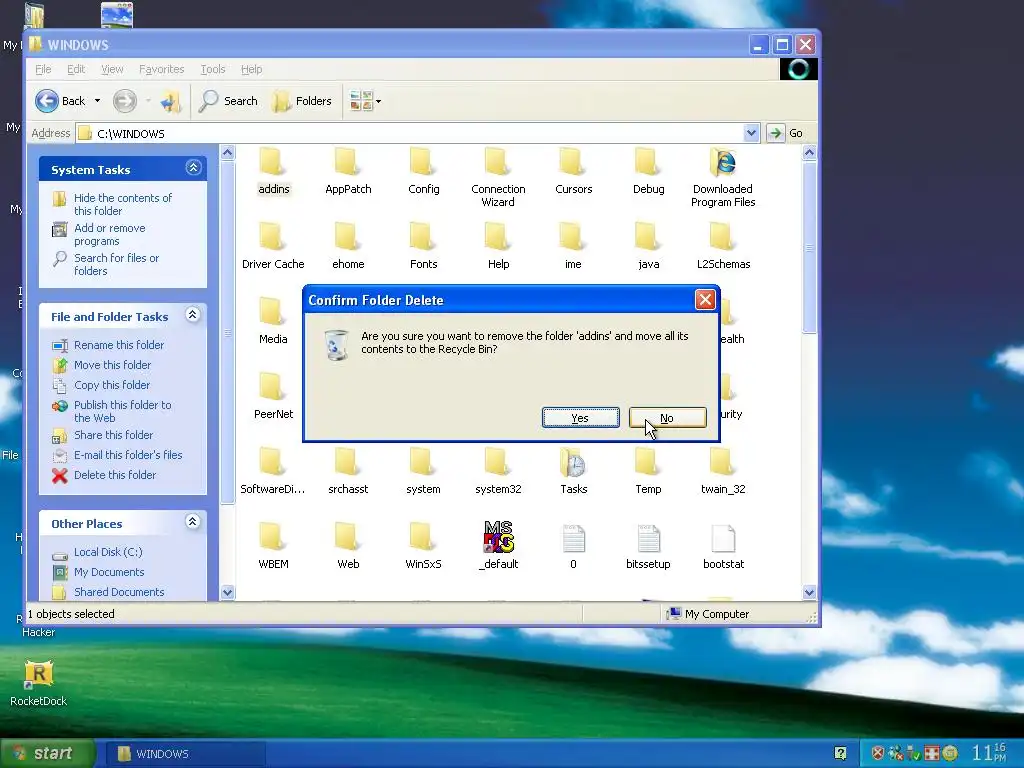Select the Connection Wizard folder
The width and height of the screenshot is (1024, 768).
click(498, 178)
